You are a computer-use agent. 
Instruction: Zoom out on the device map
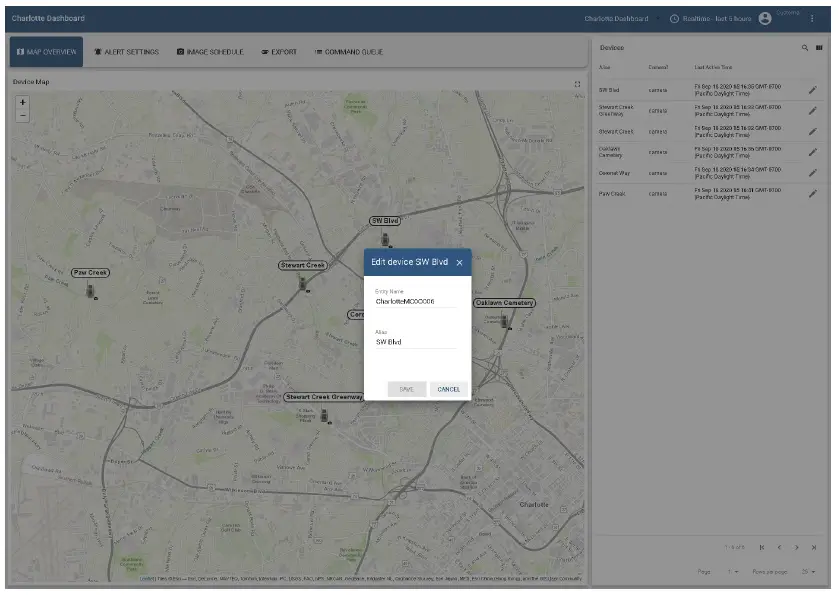point(23,116)
